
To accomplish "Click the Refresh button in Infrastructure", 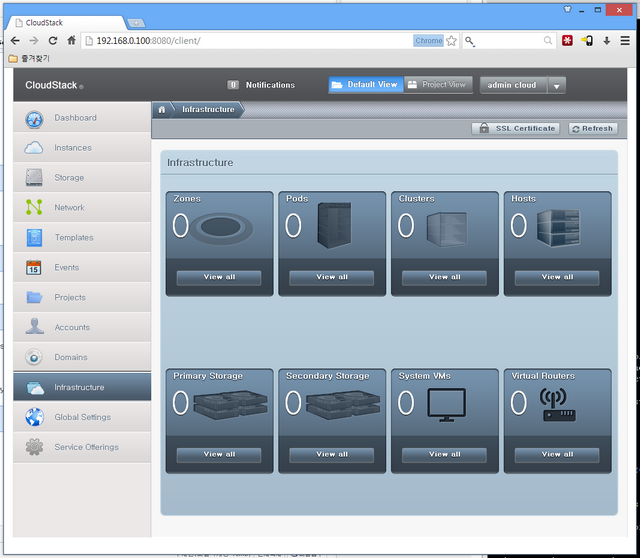I will point(593,129).
